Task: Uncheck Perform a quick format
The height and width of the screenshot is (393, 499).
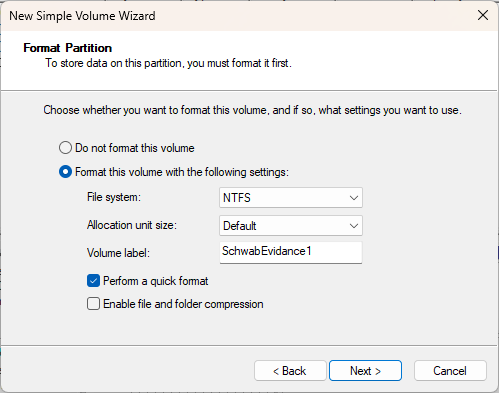Action: pos(93,281)
